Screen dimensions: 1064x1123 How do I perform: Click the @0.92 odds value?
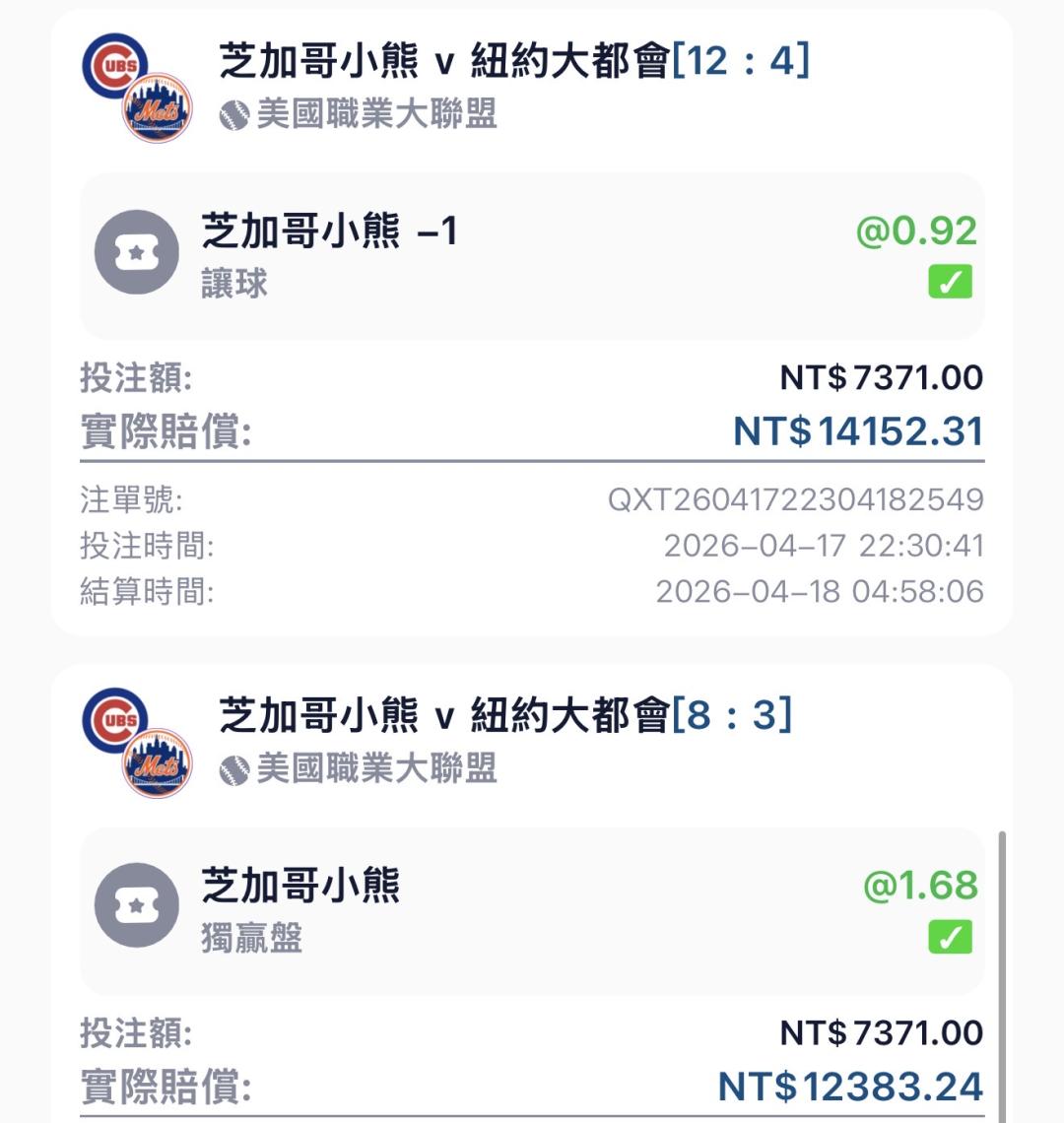(915, 231)
